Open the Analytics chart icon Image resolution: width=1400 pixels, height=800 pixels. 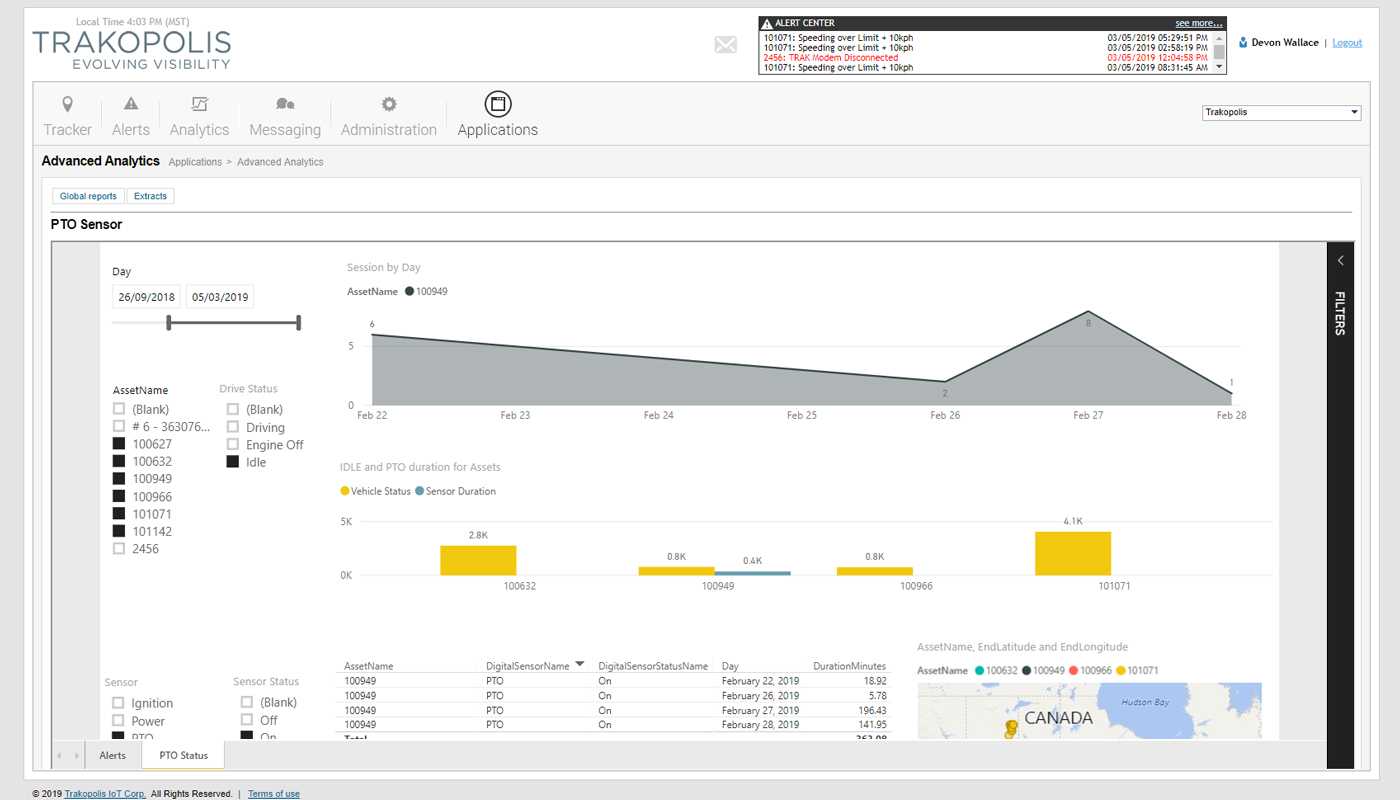pyautogui.click(x=199, y=104)
